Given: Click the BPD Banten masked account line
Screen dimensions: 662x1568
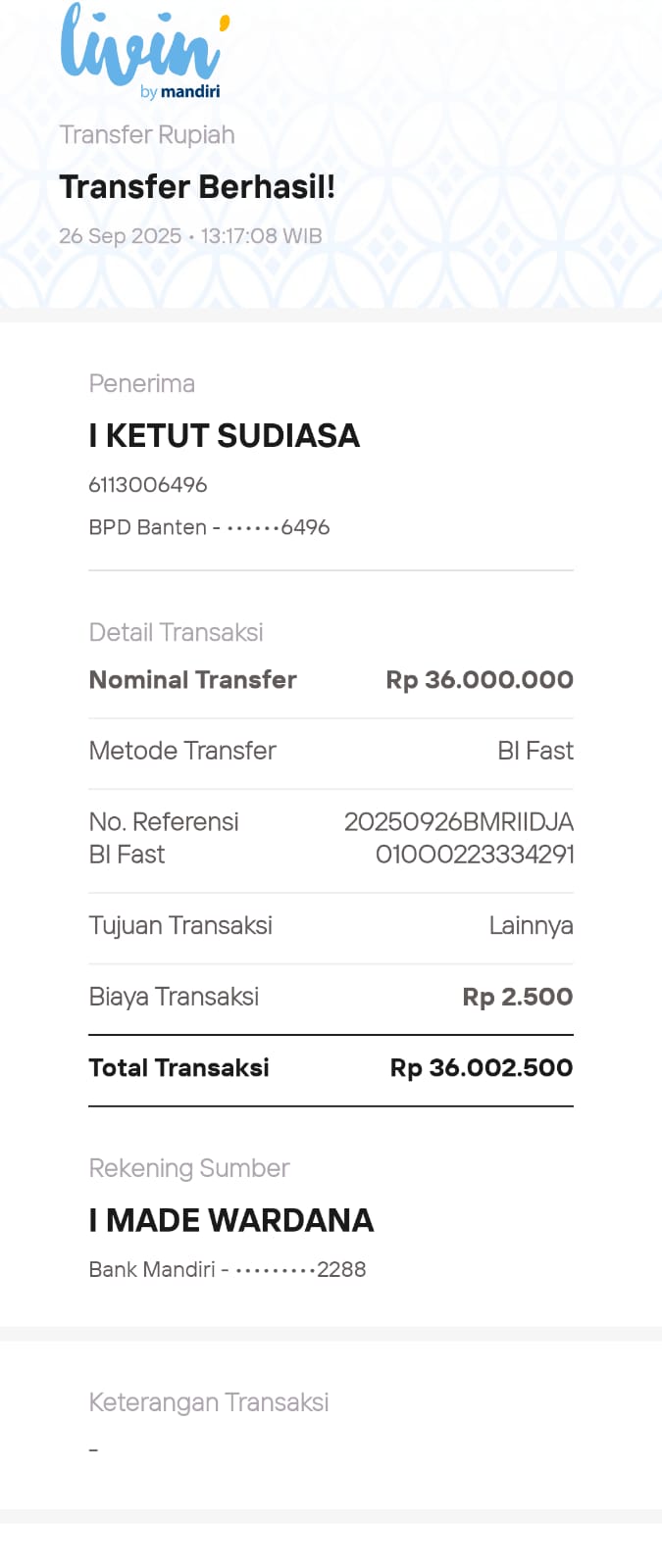Looking at the screenshot, I should click(x=209, y=527).
